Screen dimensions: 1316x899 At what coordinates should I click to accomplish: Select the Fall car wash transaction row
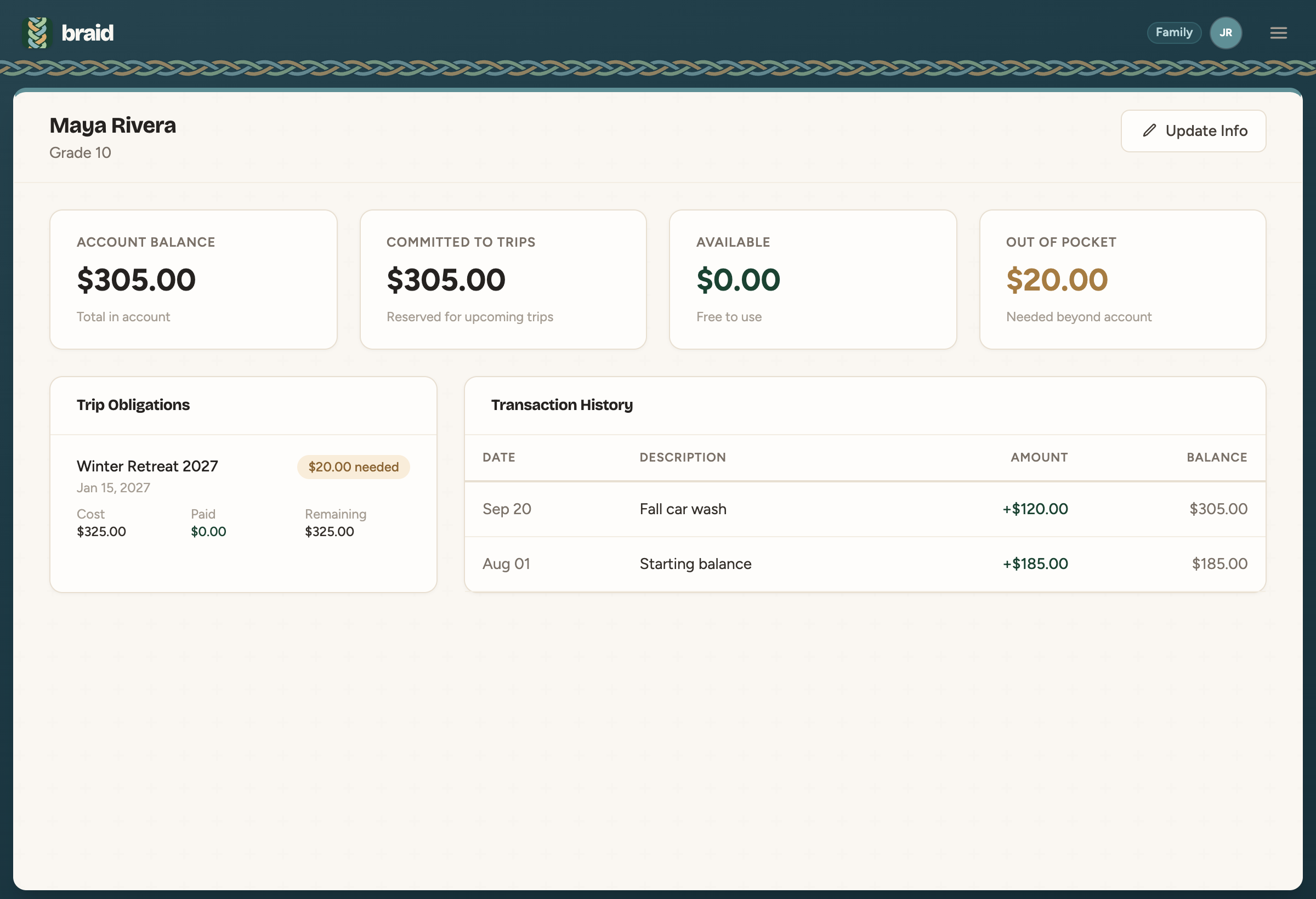[865, 509]
